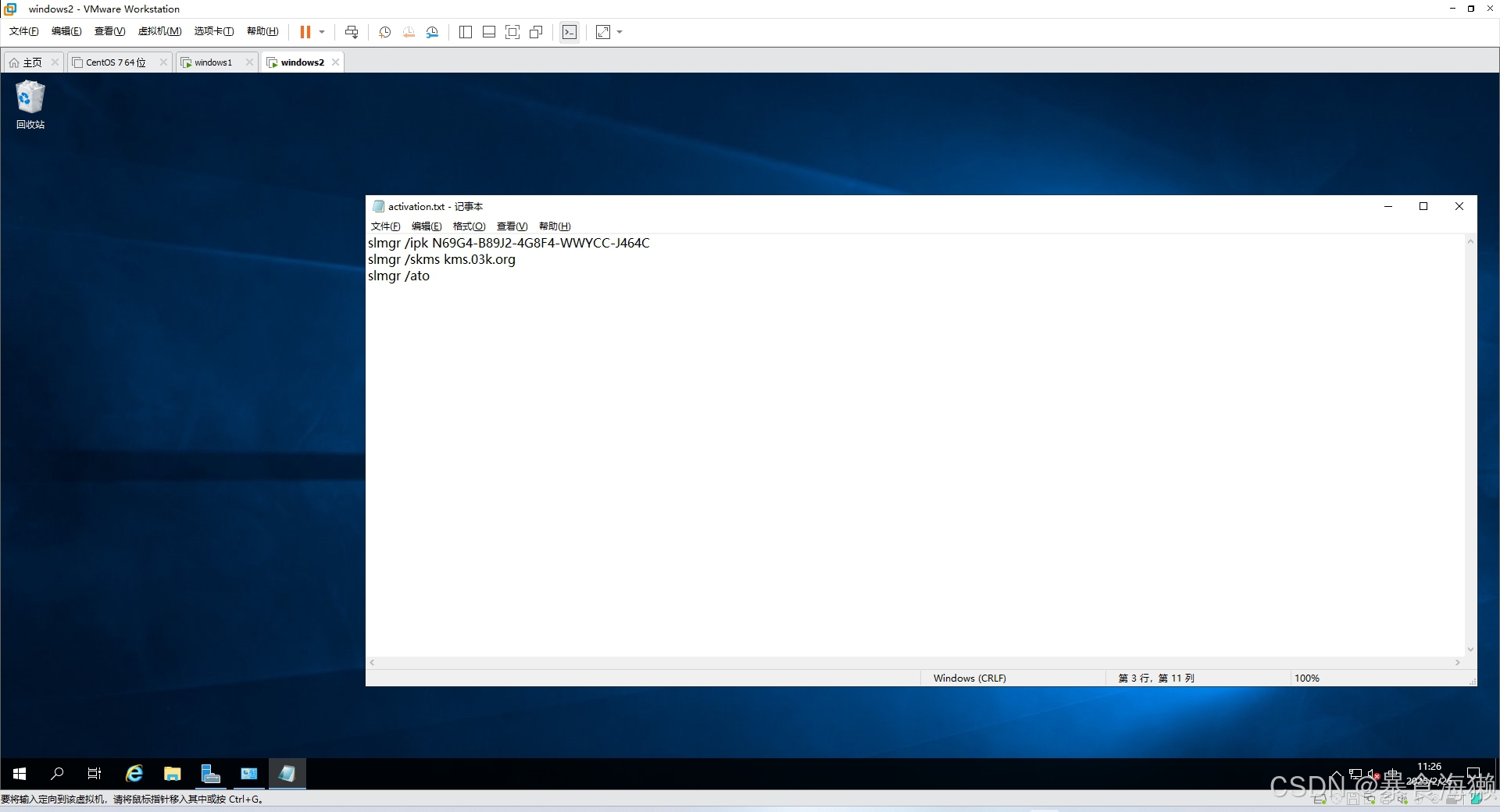Click the Notepad horizontal scrollbar left arrow
Image resolution: width=1500 pixels, height=812 pixels.
point(373,662)
